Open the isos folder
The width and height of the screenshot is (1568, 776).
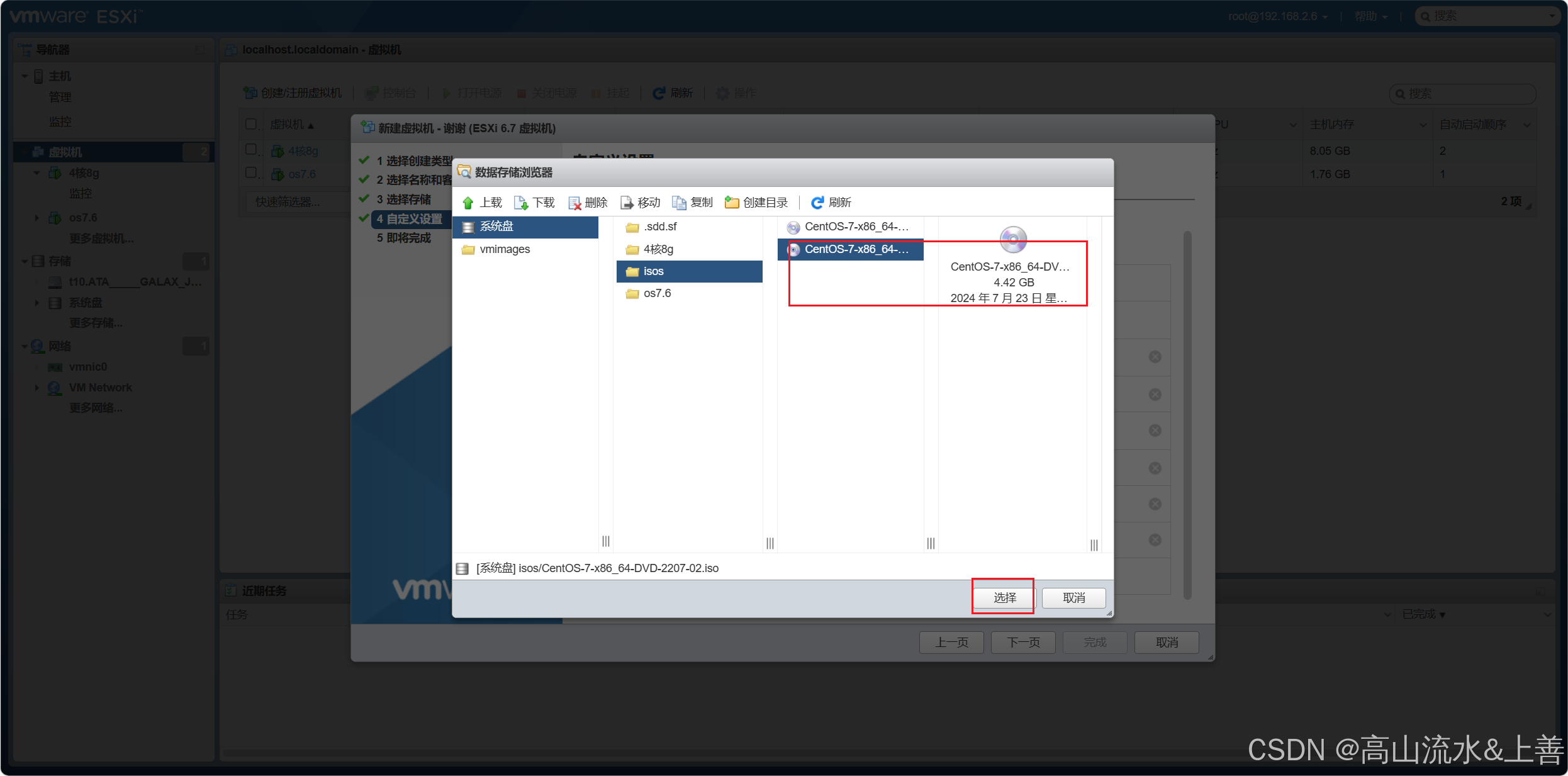[x=689, y=271]
